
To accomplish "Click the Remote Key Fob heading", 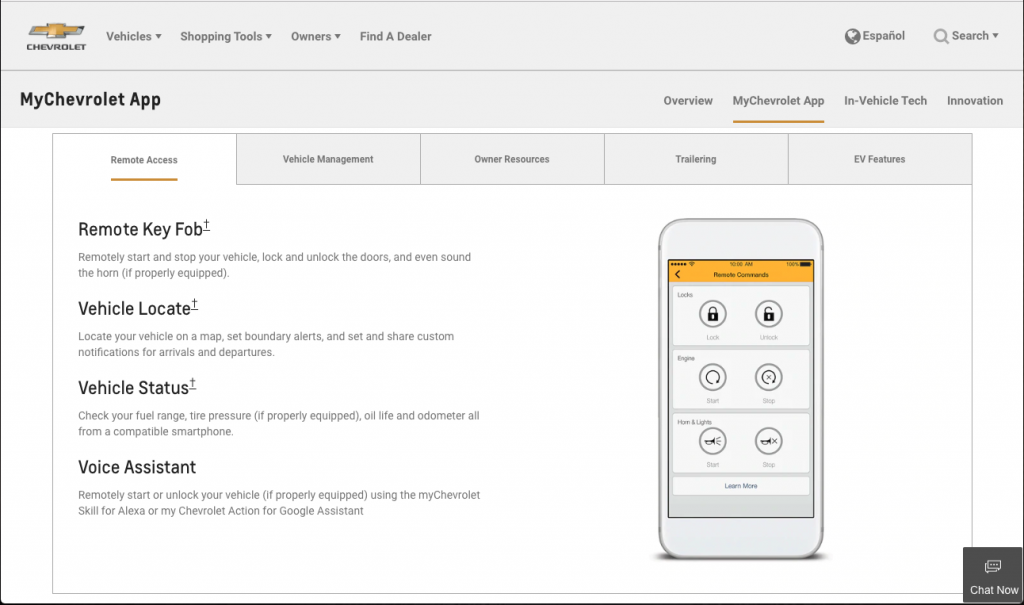I will (x=140, y=229).
